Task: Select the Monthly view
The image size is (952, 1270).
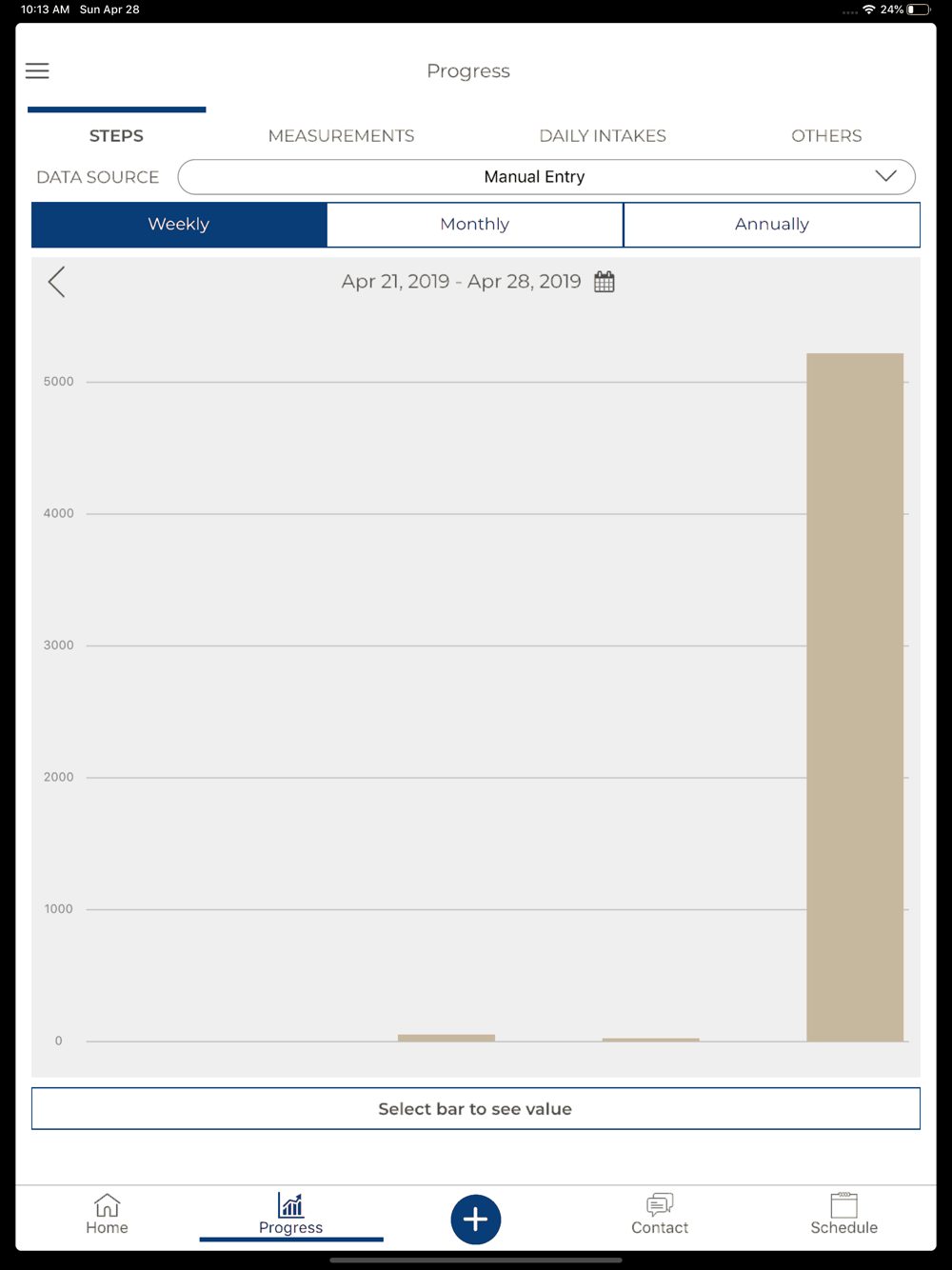Action: coord(475,225)
